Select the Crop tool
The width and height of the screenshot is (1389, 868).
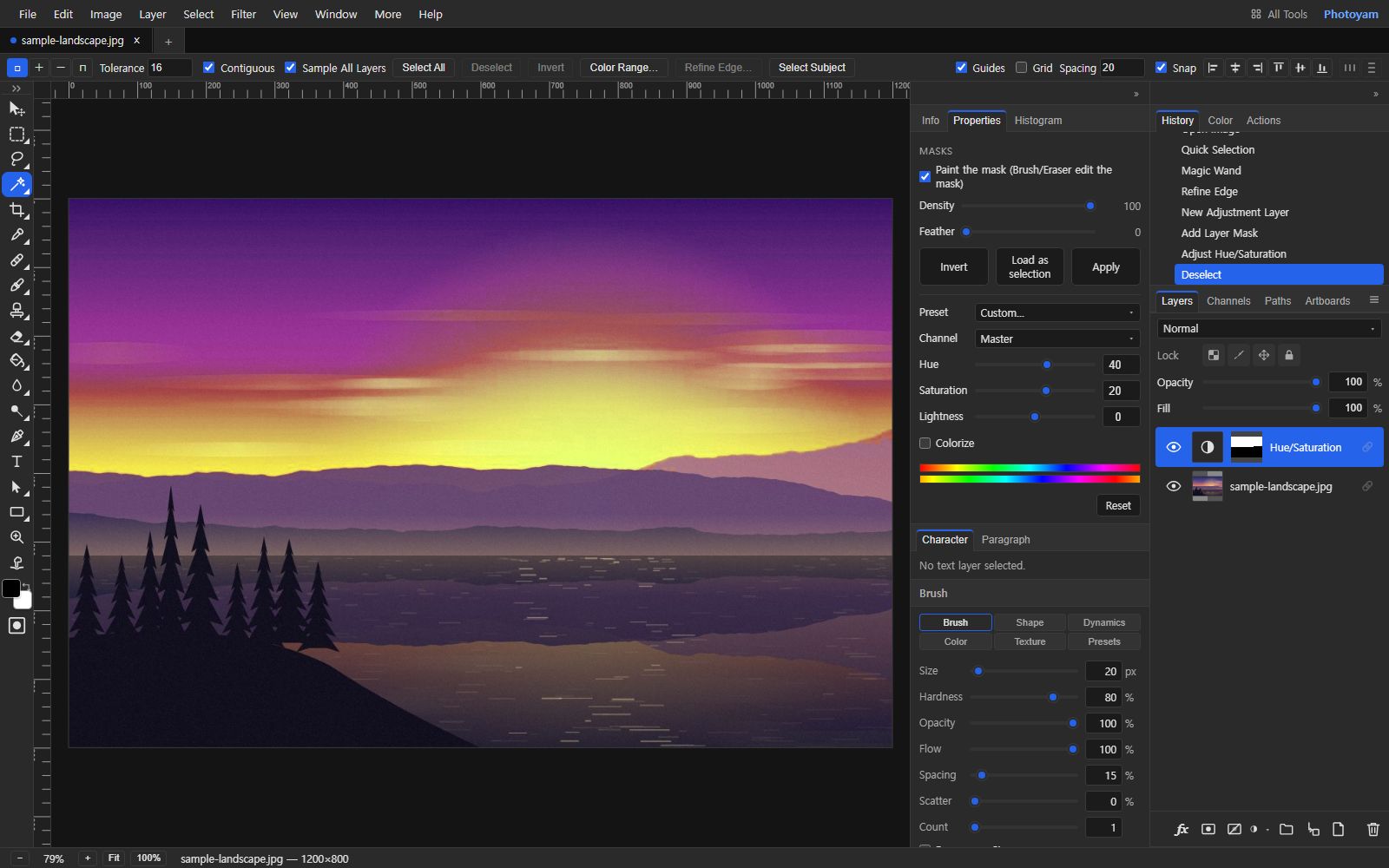point(16,209)
